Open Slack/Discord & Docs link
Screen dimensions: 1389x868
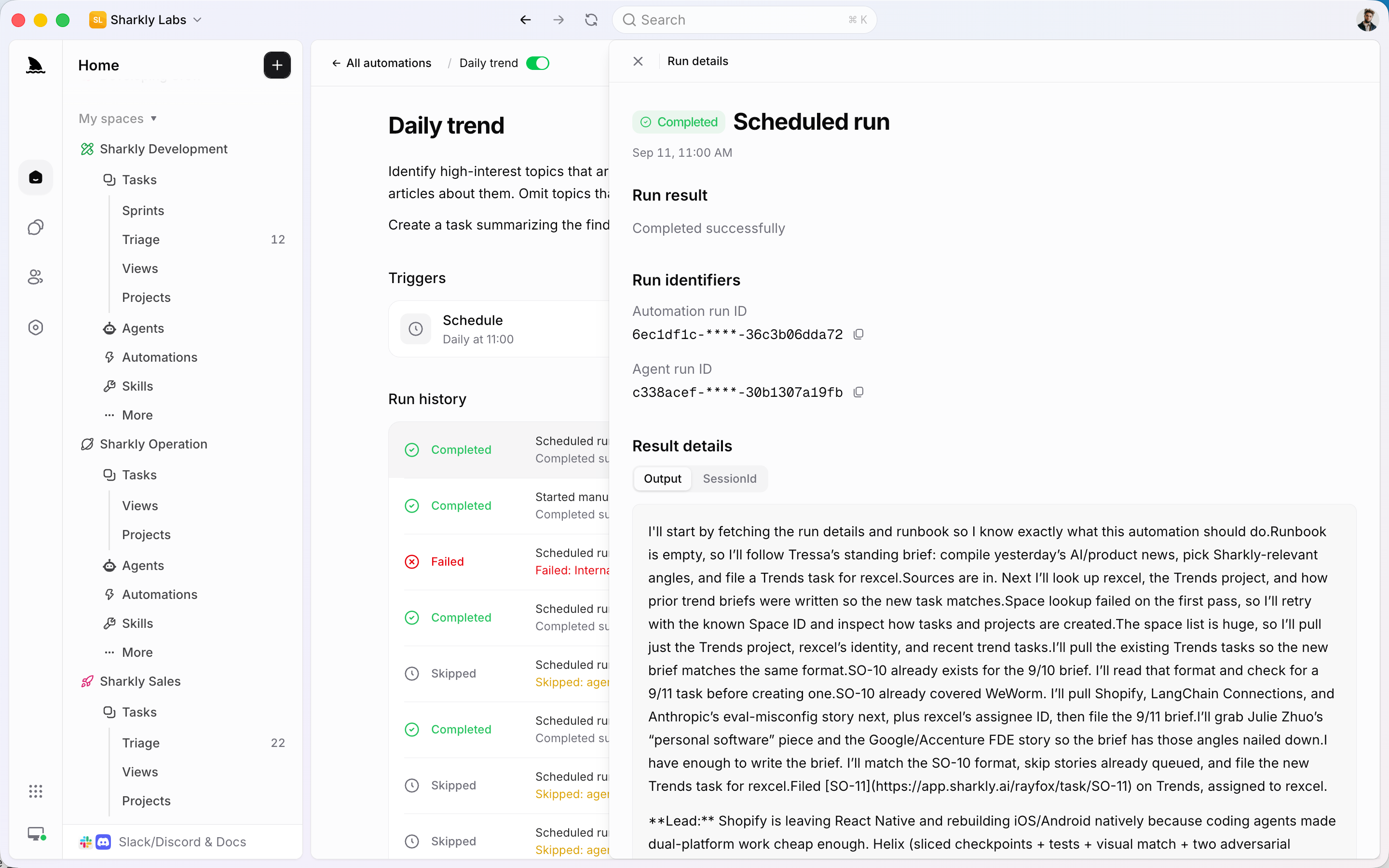coord(163,841)
